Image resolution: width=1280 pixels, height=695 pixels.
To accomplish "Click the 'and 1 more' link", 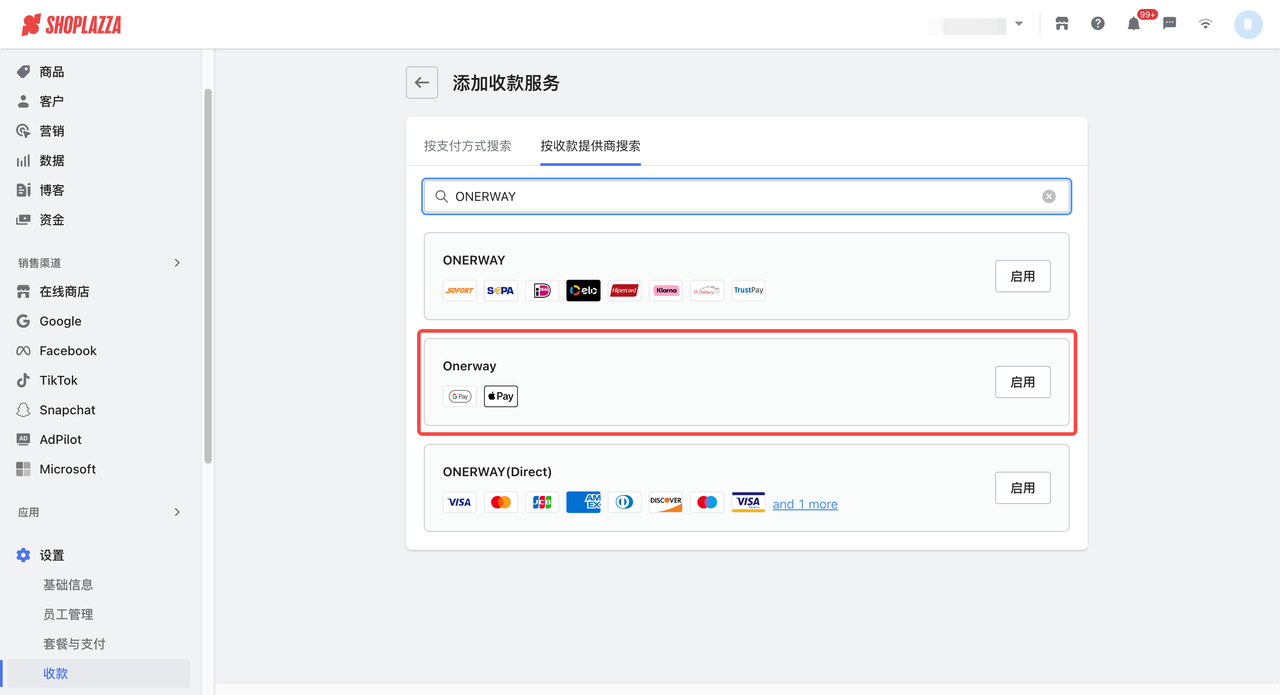I will [805, 503].
